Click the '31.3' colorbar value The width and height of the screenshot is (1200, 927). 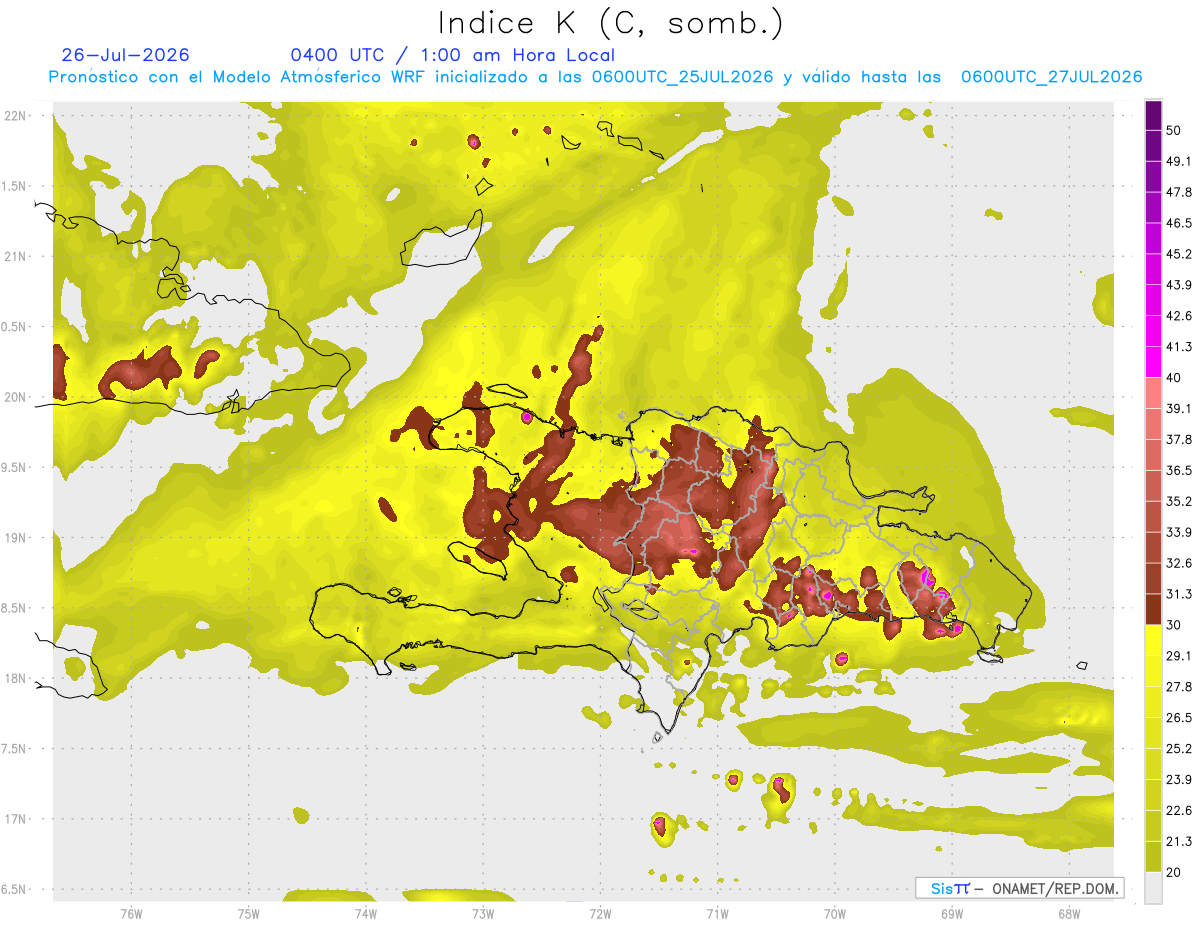[1180, 594]
